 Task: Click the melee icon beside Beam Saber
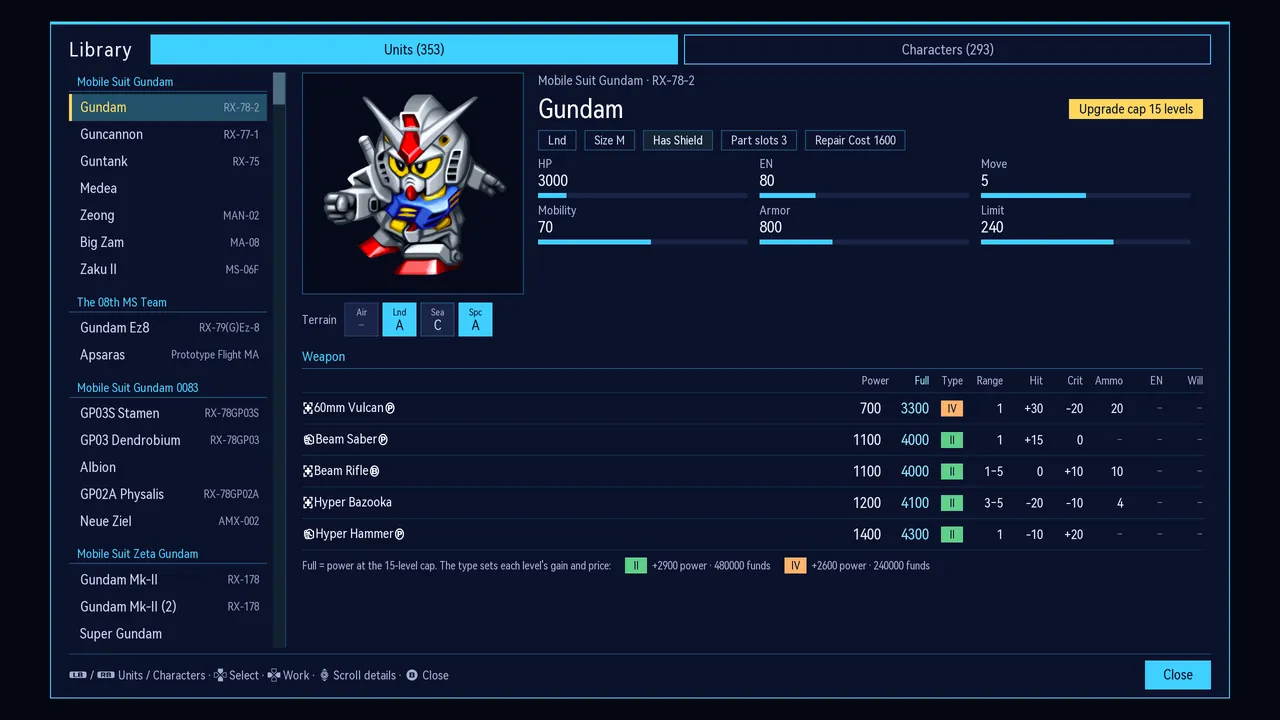coord(309,440)
